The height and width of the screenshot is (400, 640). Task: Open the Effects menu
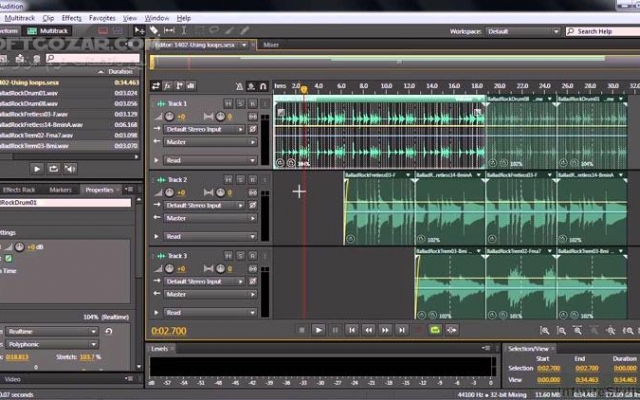(71, 18)
